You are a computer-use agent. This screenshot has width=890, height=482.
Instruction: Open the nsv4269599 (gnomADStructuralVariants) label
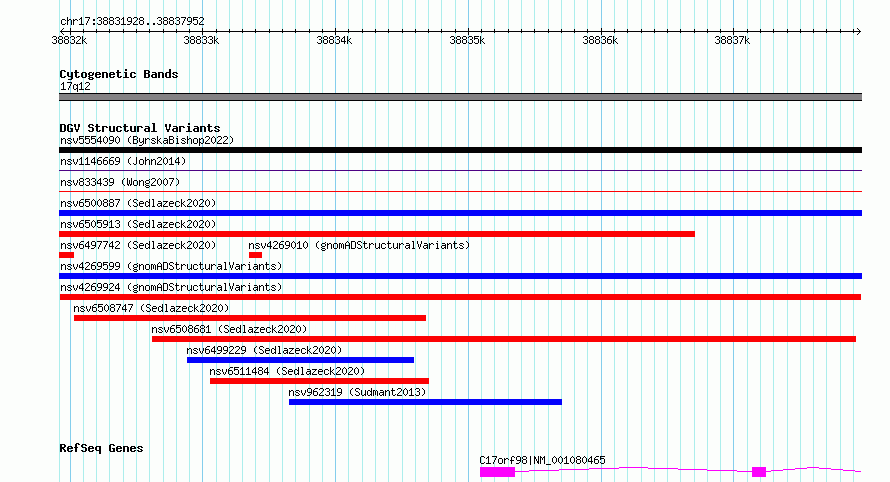(171, 266)
